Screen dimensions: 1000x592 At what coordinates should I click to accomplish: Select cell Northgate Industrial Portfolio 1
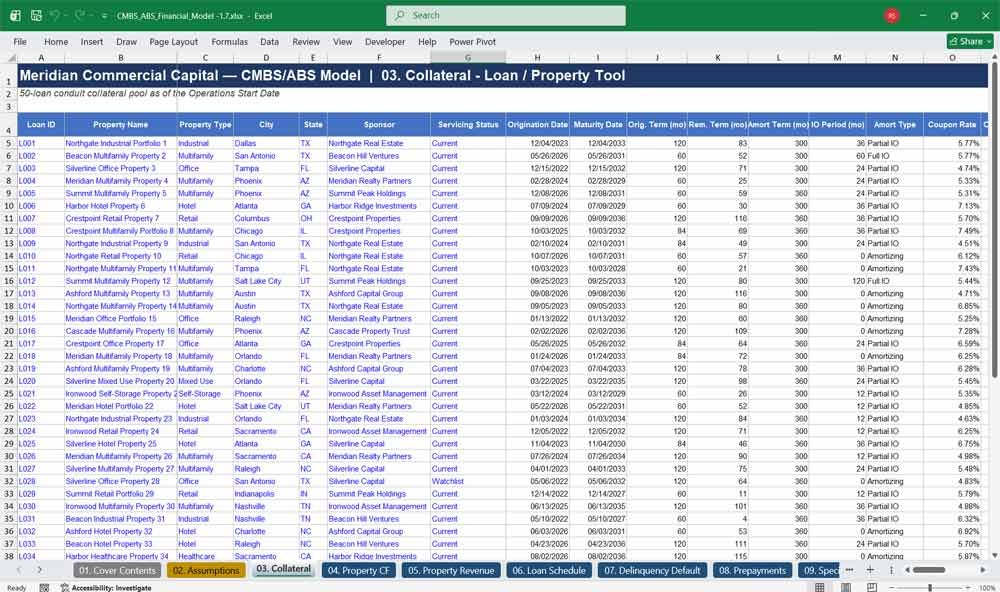[x=121, y=144]
